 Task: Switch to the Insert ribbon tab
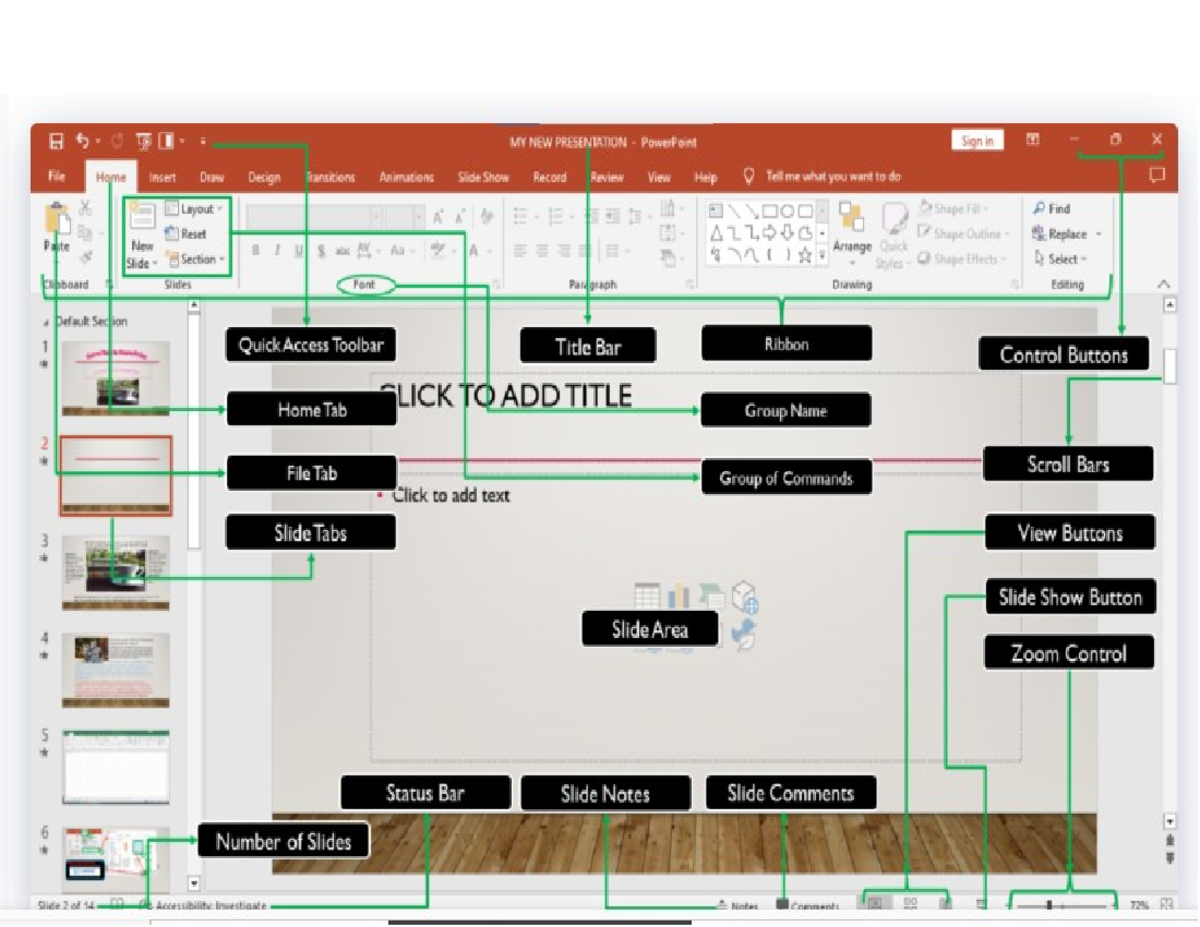(163, 176)
